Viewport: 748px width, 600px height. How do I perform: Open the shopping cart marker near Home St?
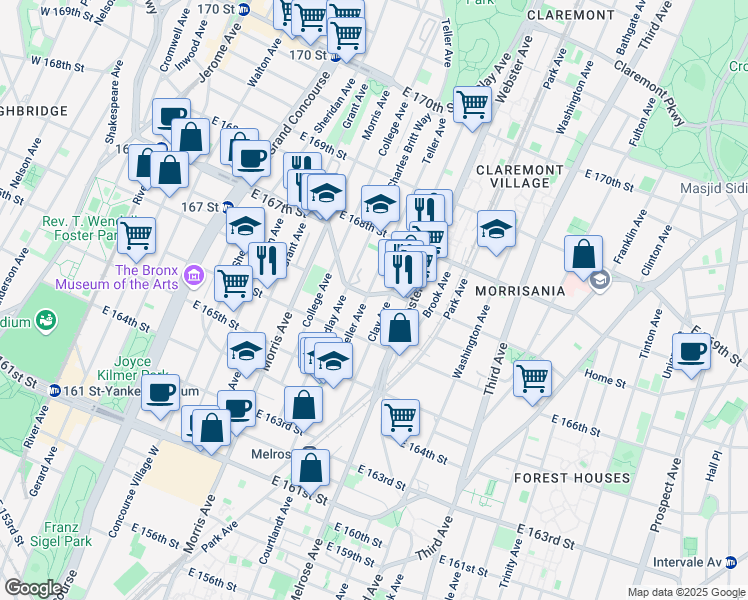coord(533,378)
